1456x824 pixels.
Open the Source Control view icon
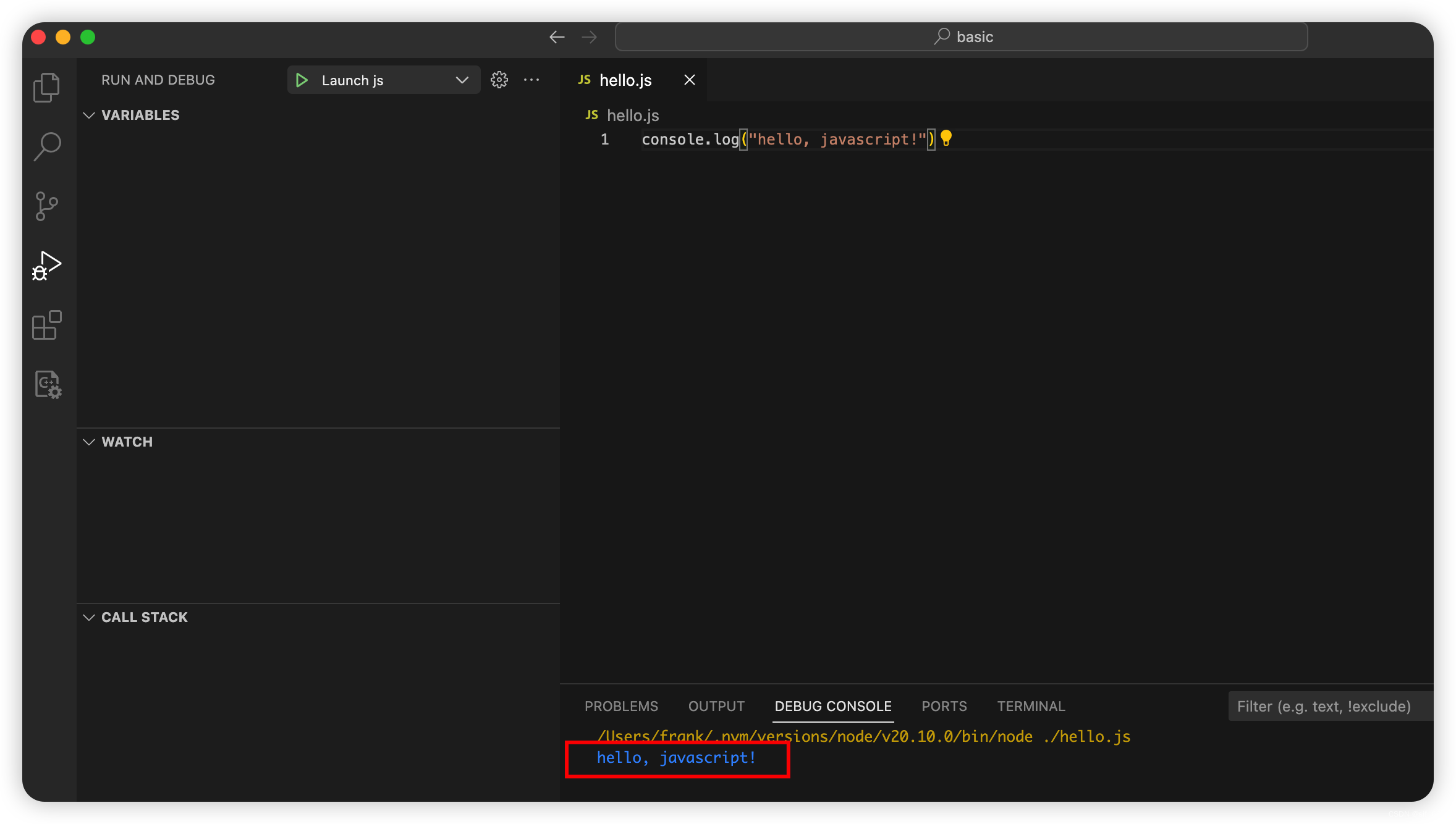click(x=46, y=206)
